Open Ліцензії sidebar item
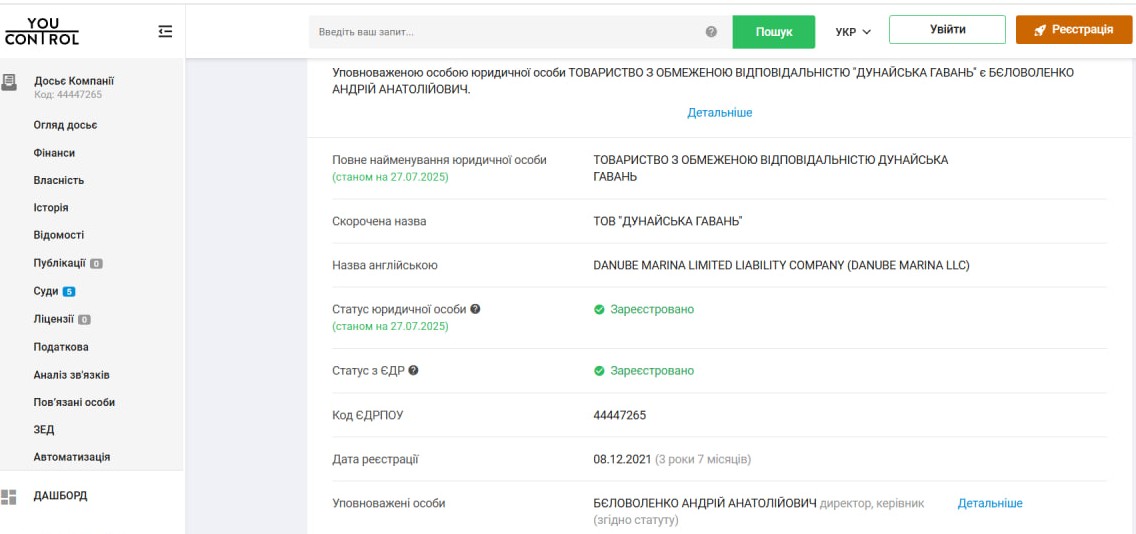This screenshot has width=1136, height=534. tap(54, 319)
